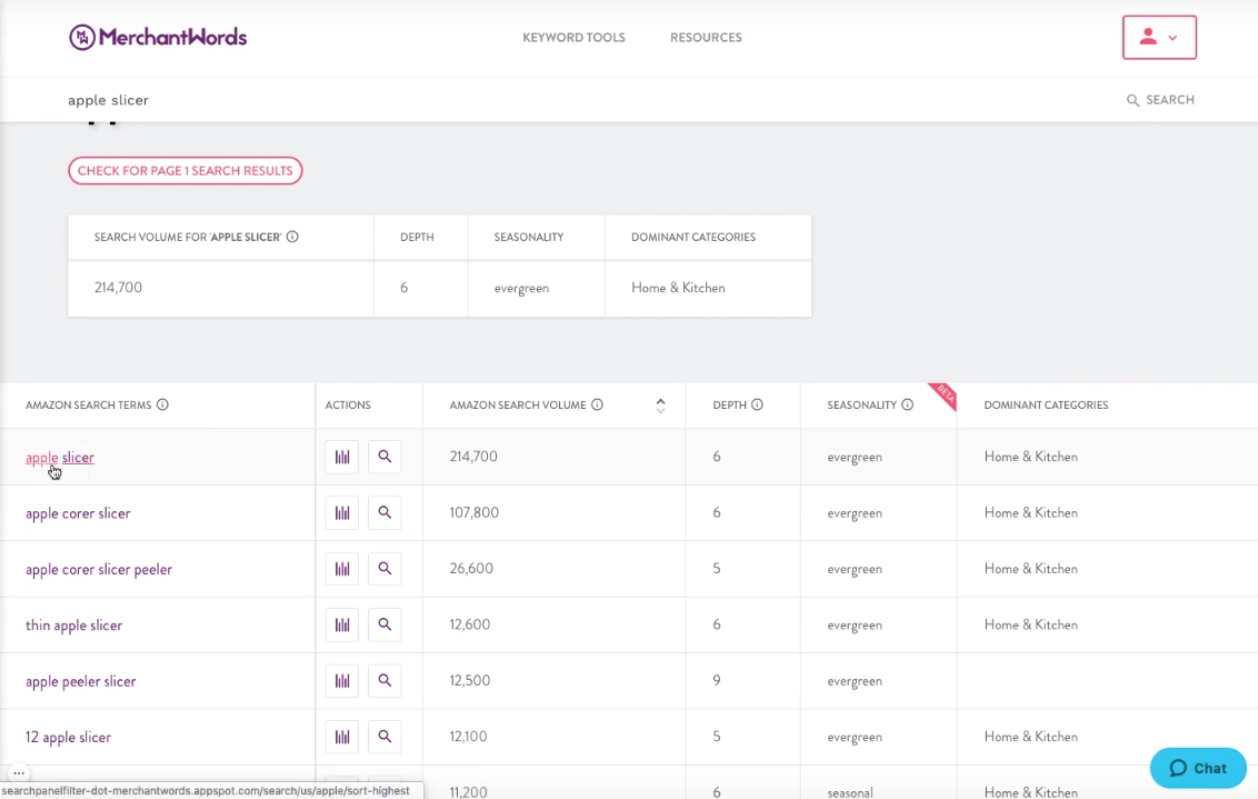Click magnifier icon for apple peeler slicer
Image resolution: width=1258 pixels, height=799 pixels.
click(x=385, y=681)
